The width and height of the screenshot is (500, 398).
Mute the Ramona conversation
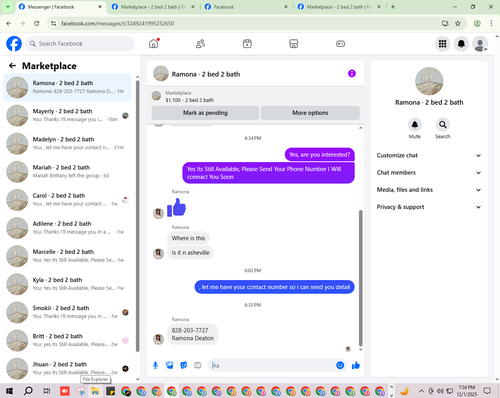[x=415, y=125]
